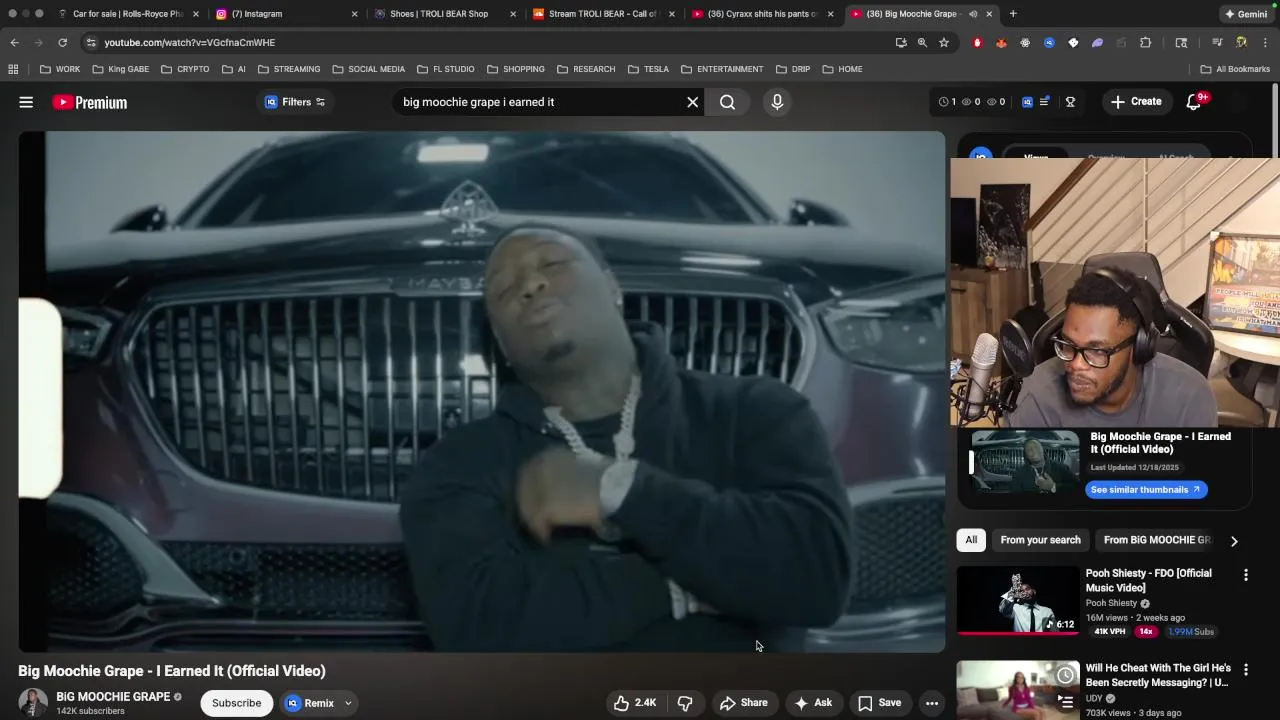Select the From your search chip
Image resolution: width=1280 pixels, height=720 pixels.
coord(1040,540)
